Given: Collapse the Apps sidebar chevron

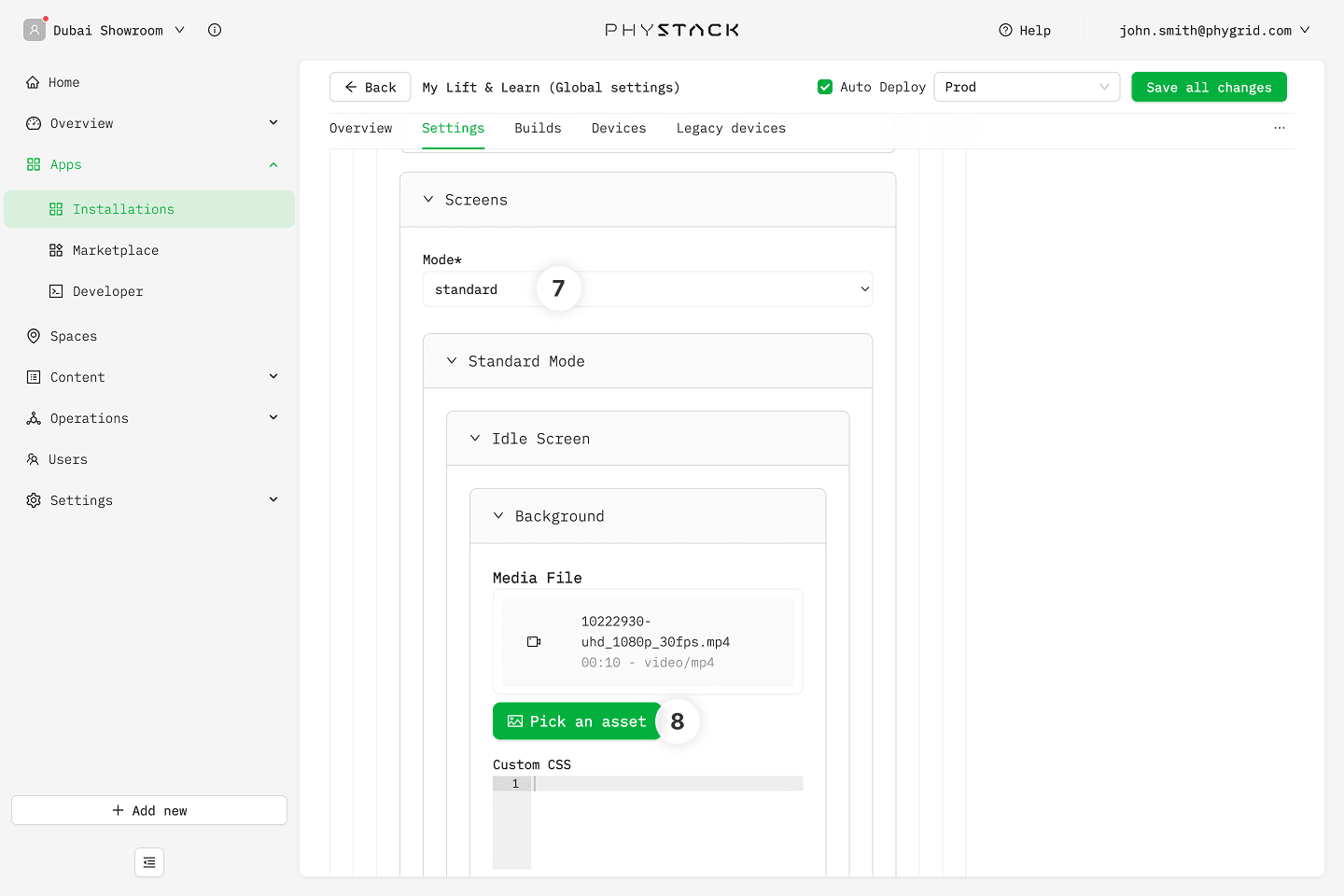Looking at the screenshot, I should tap(273, 164).
